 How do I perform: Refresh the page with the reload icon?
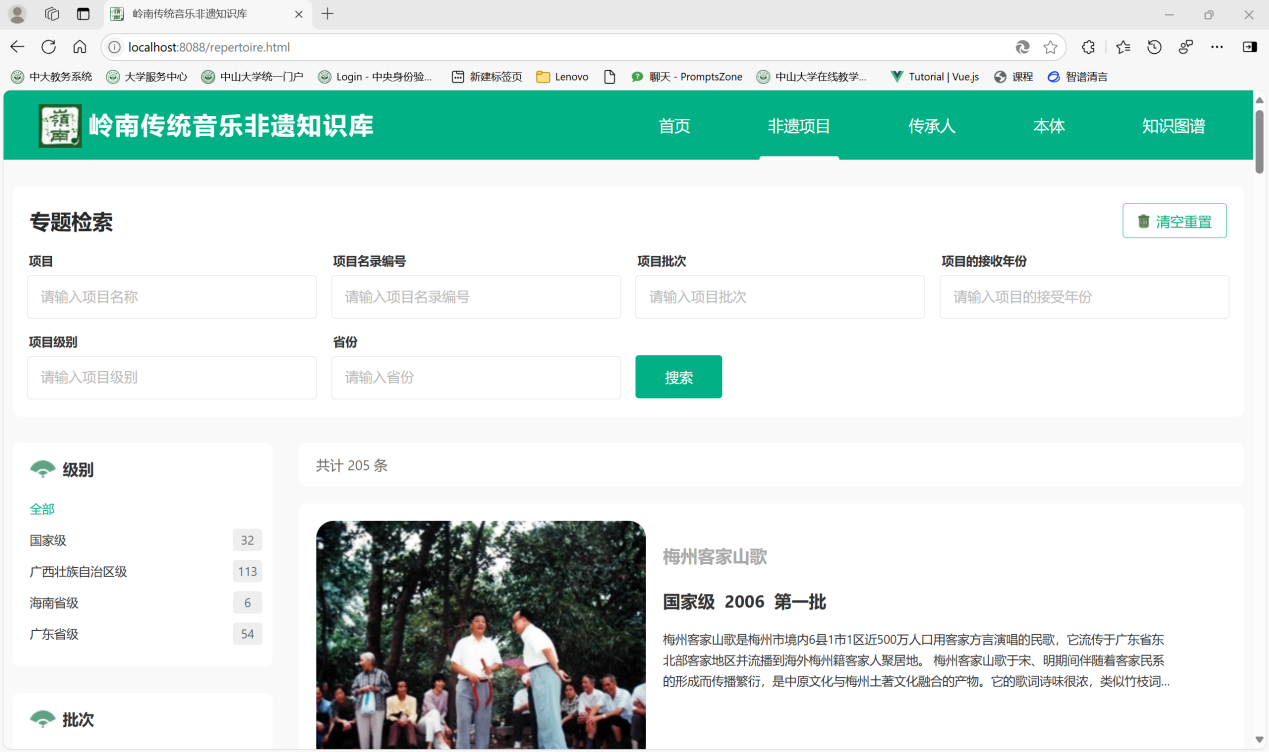tap(48, 47)
